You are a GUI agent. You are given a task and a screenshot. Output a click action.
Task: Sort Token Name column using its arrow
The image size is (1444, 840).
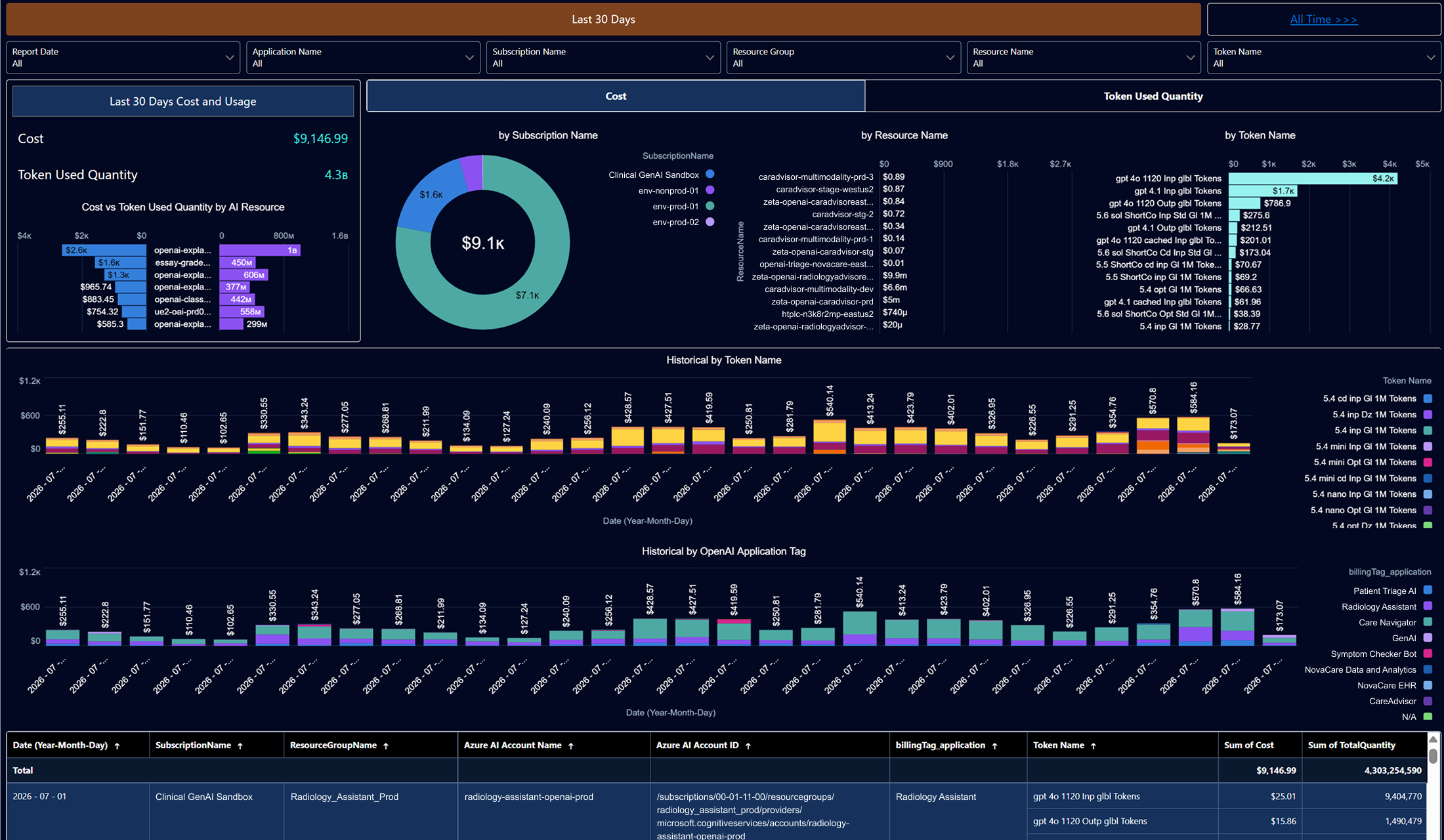tap(1094, 745)
